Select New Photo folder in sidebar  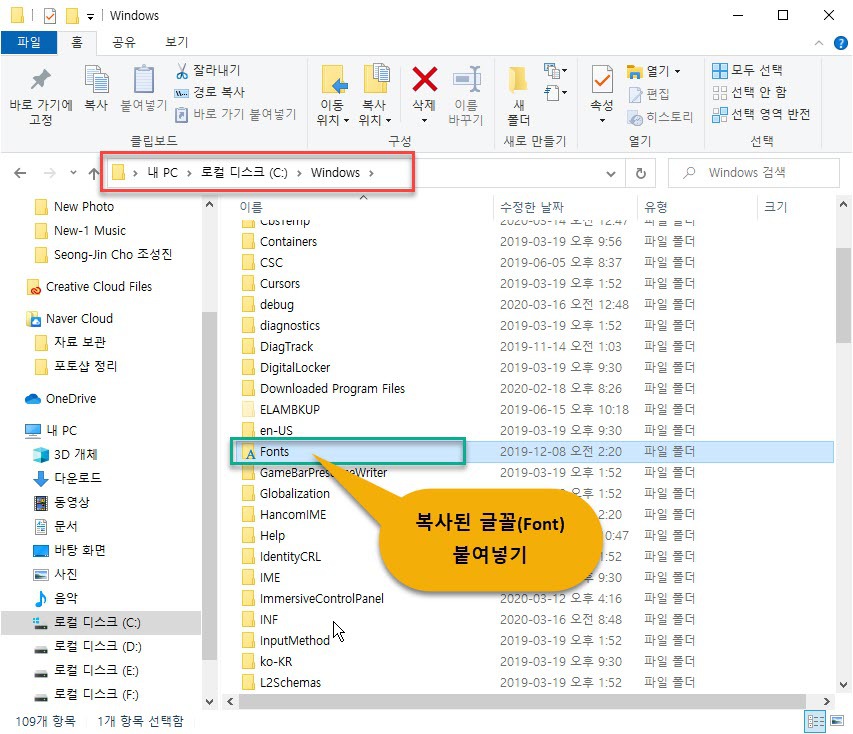[x=84, y=207]
